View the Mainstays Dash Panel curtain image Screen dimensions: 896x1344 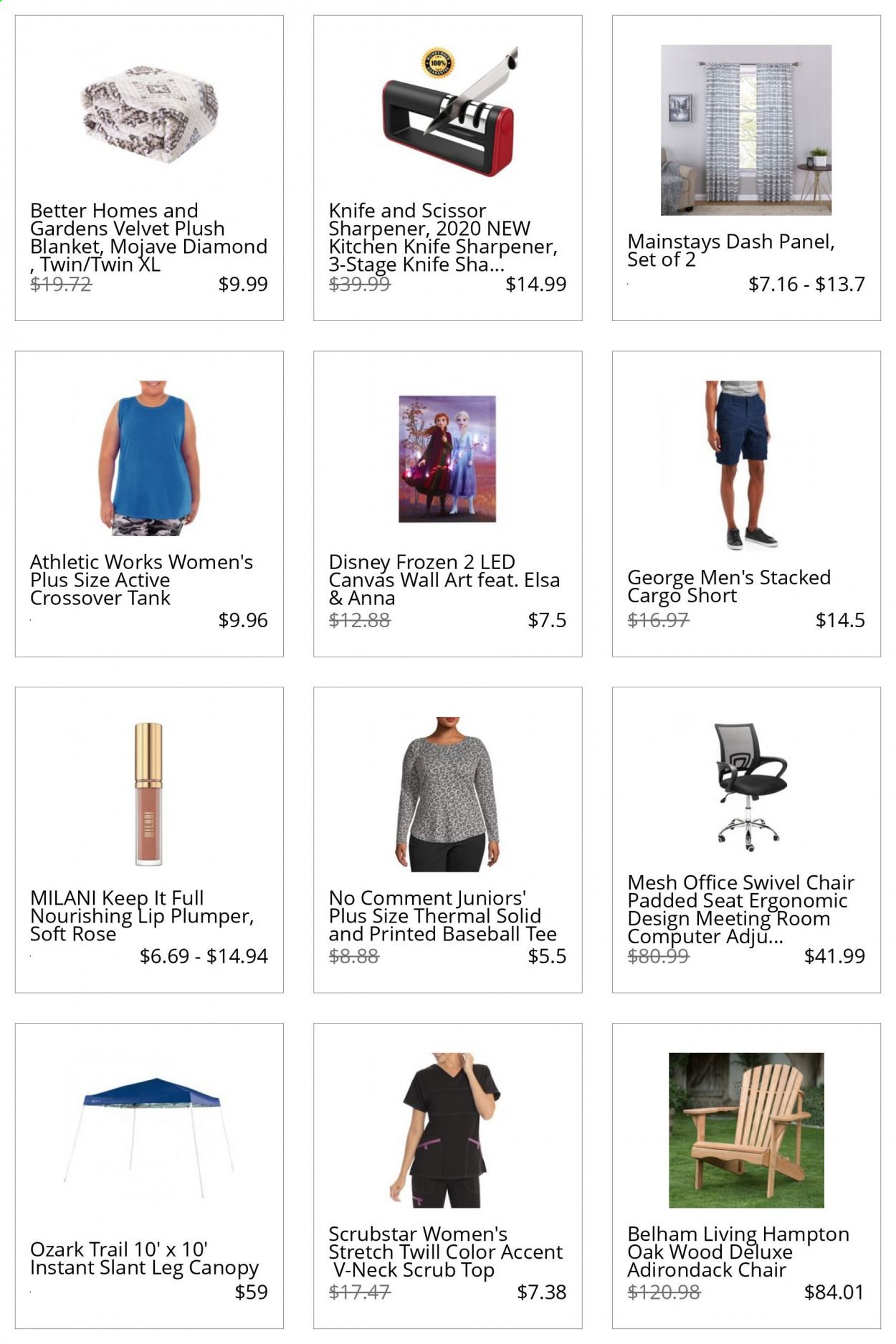746,130
